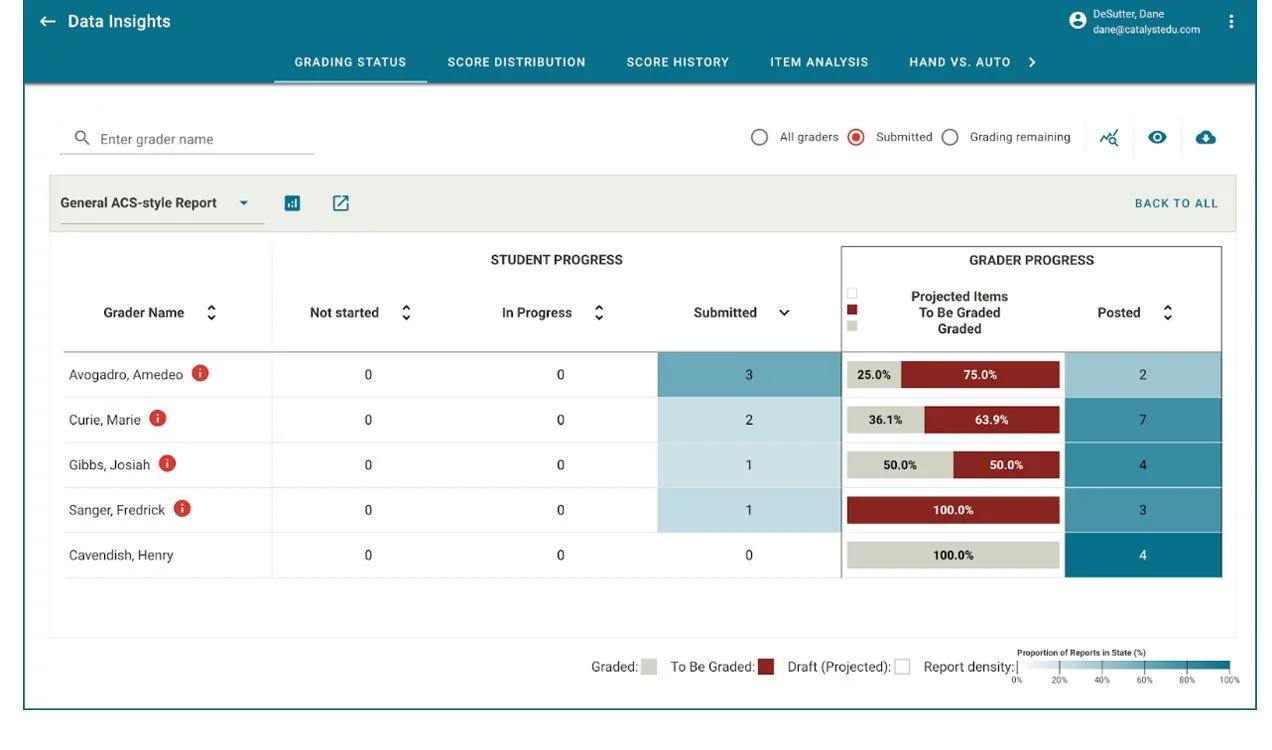1272x750 pixels.
Task: Click the eye visibility icon near cloud download
Action: (x=1157, y=137)
